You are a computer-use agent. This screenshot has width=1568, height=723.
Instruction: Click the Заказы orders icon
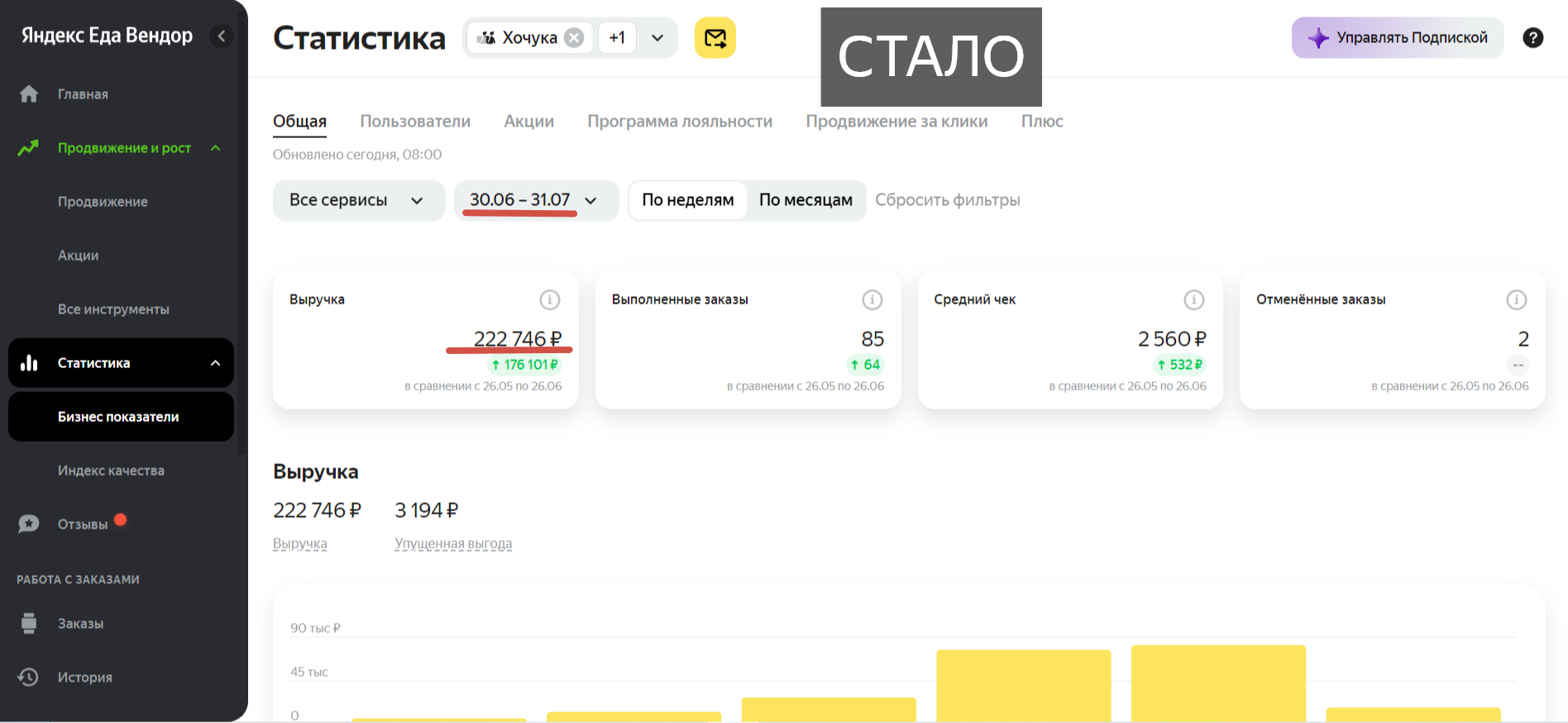[x=29, y=624]
